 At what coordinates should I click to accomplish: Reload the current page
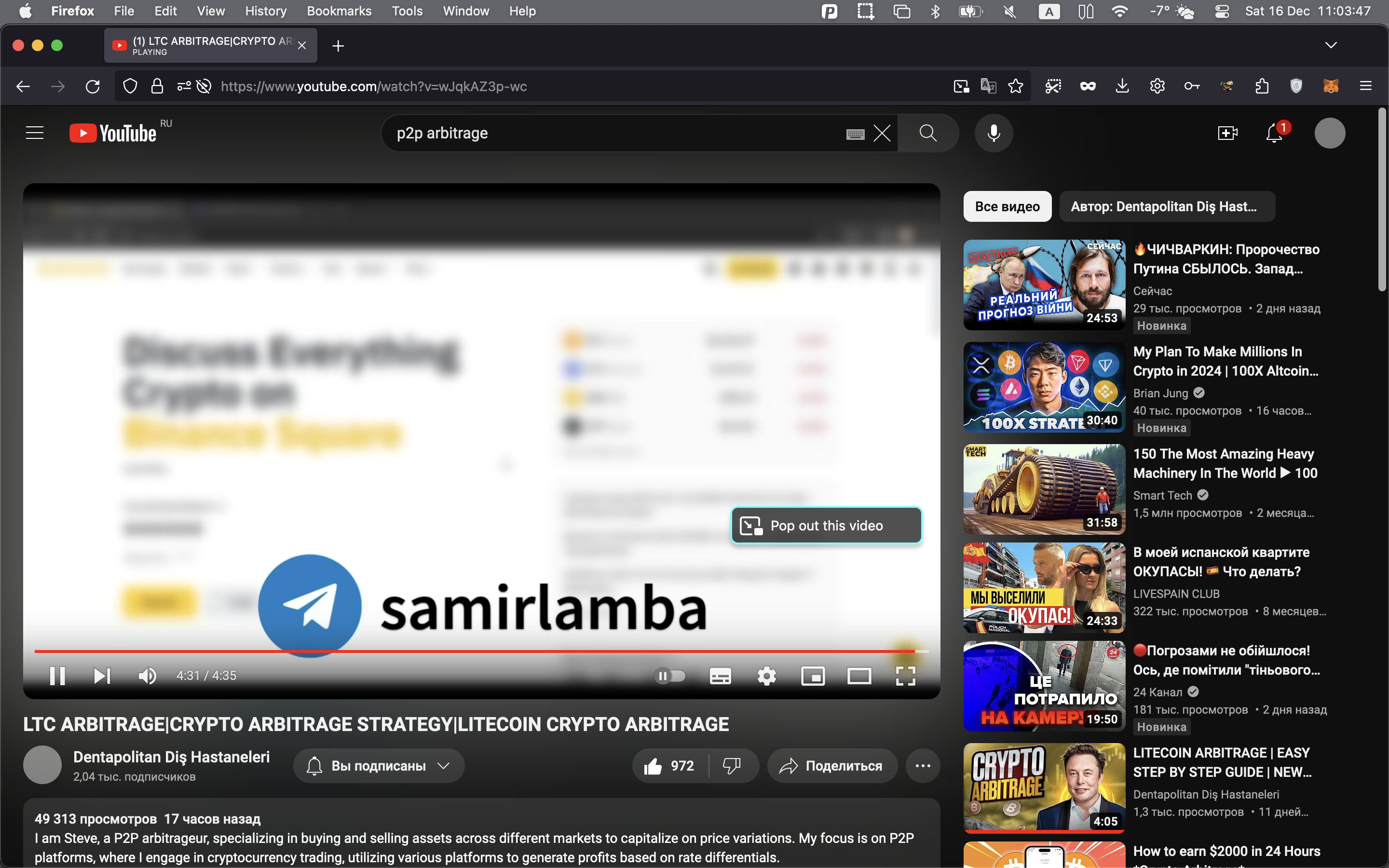coord(93,86)
